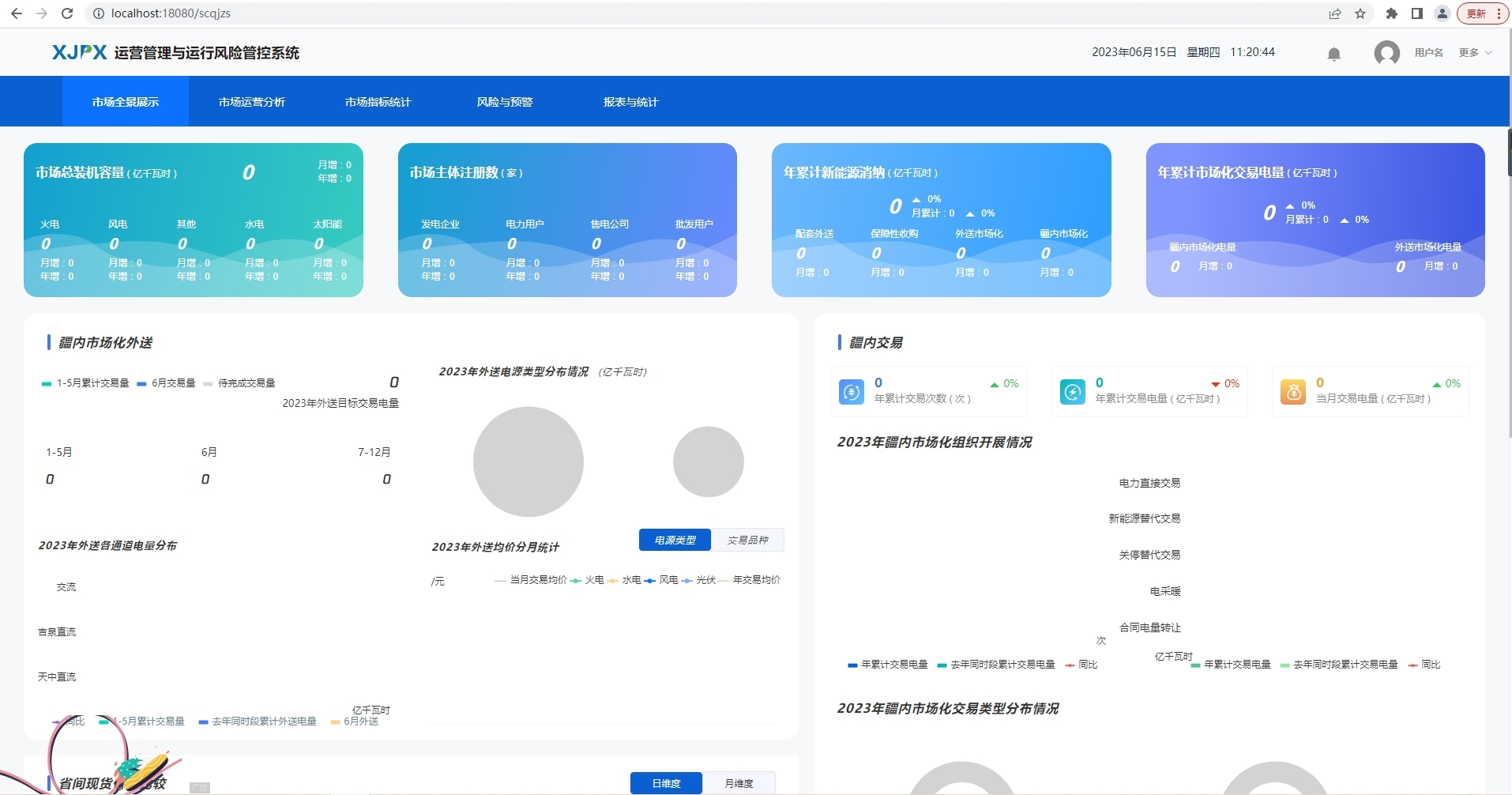The width and height of the screenshot is (1512, 795).
Task: Switch to the 市场运营分析 tab
Action: point(252,102)
